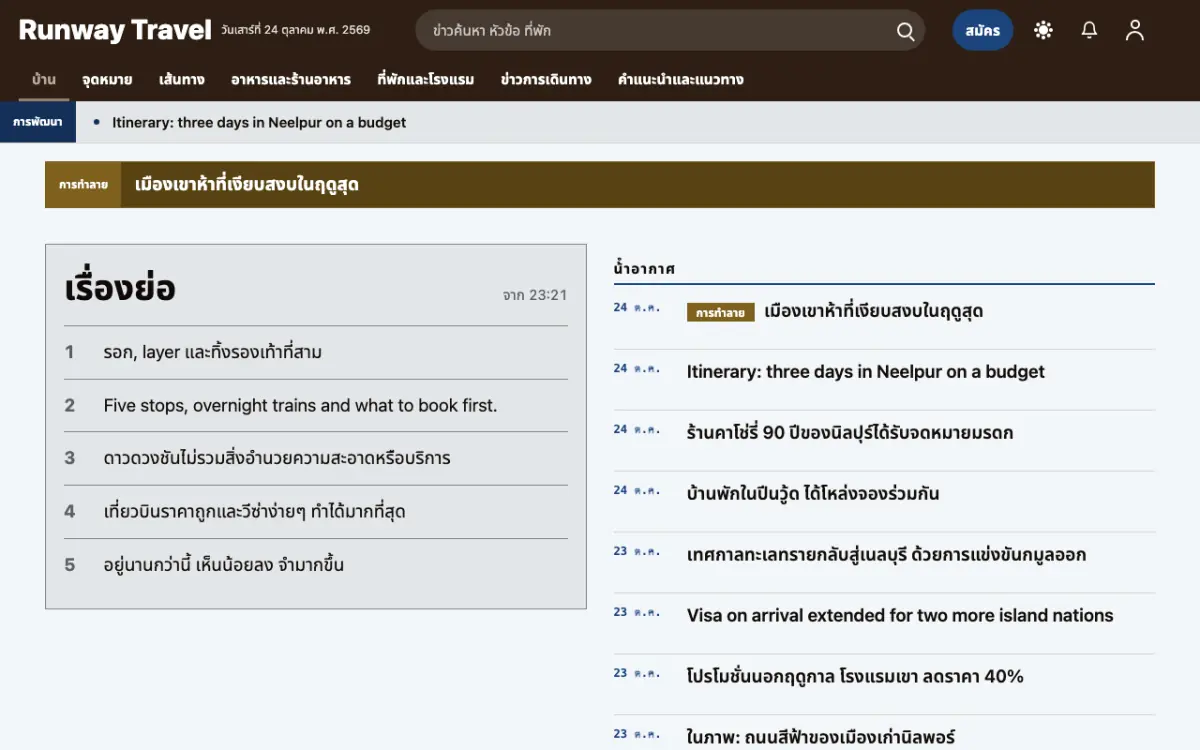
Task: Open latest-list story เมืองเขาห้าที่เงียบสงบในฤดูสุด
Action: pos(873,311)
